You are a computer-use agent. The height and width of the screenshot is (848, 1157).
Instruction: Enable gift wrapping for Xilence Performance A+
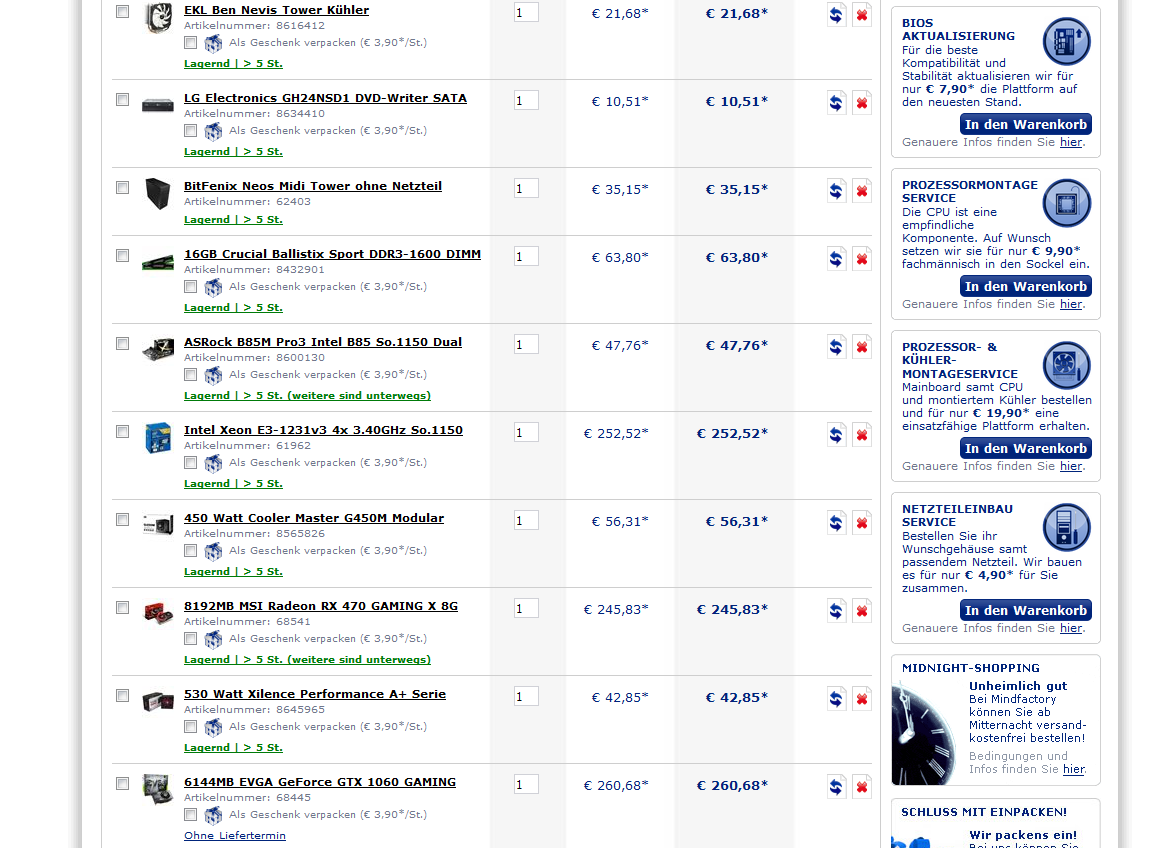[190, 726]
